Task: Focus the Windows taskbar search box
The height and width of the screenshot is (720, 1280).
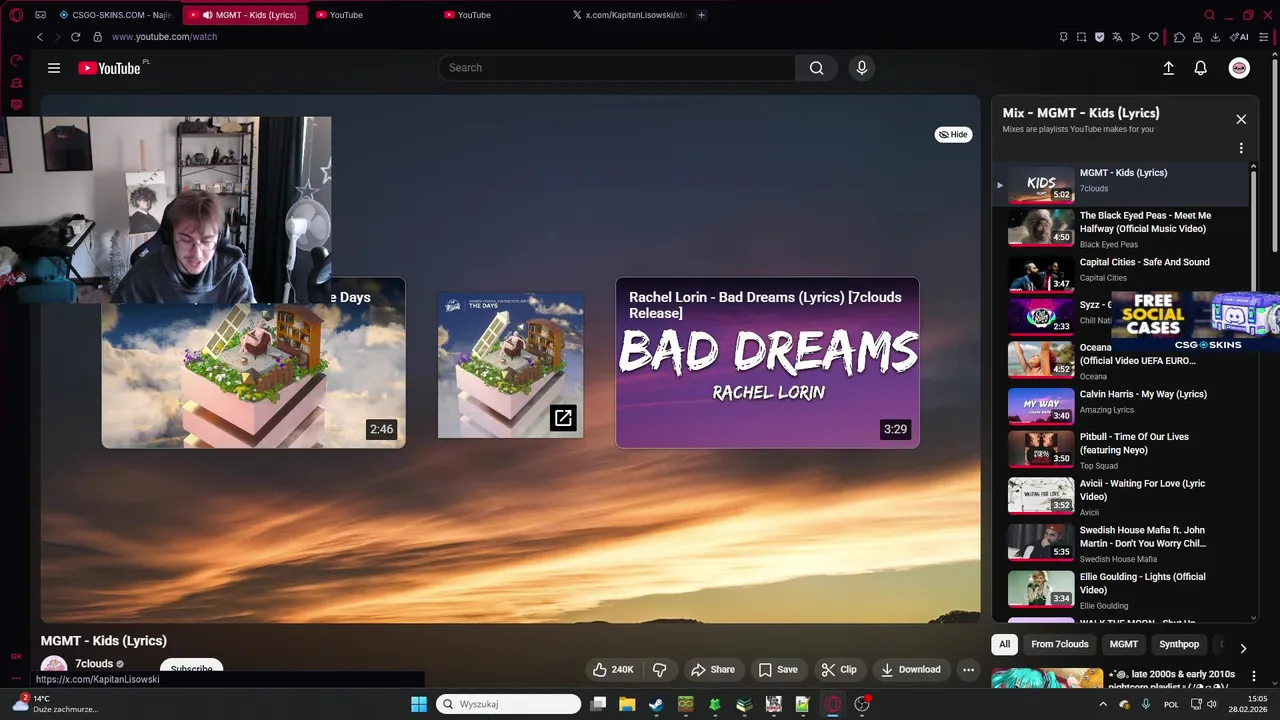Action: [509, 704]
